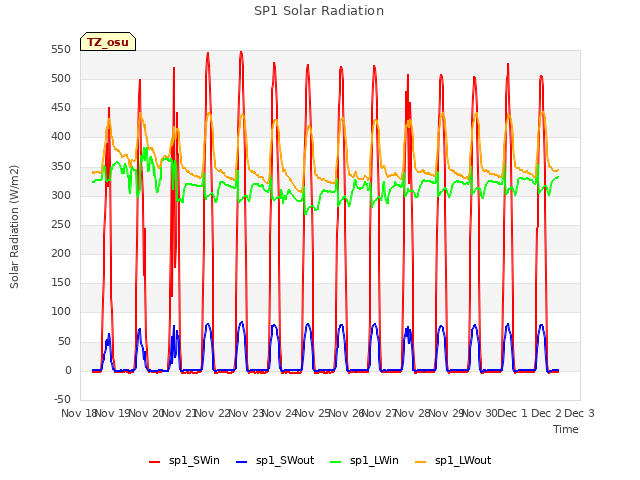640x480 pixels.
Task: Click the TZ_osu annotation label
Action: 108,42
